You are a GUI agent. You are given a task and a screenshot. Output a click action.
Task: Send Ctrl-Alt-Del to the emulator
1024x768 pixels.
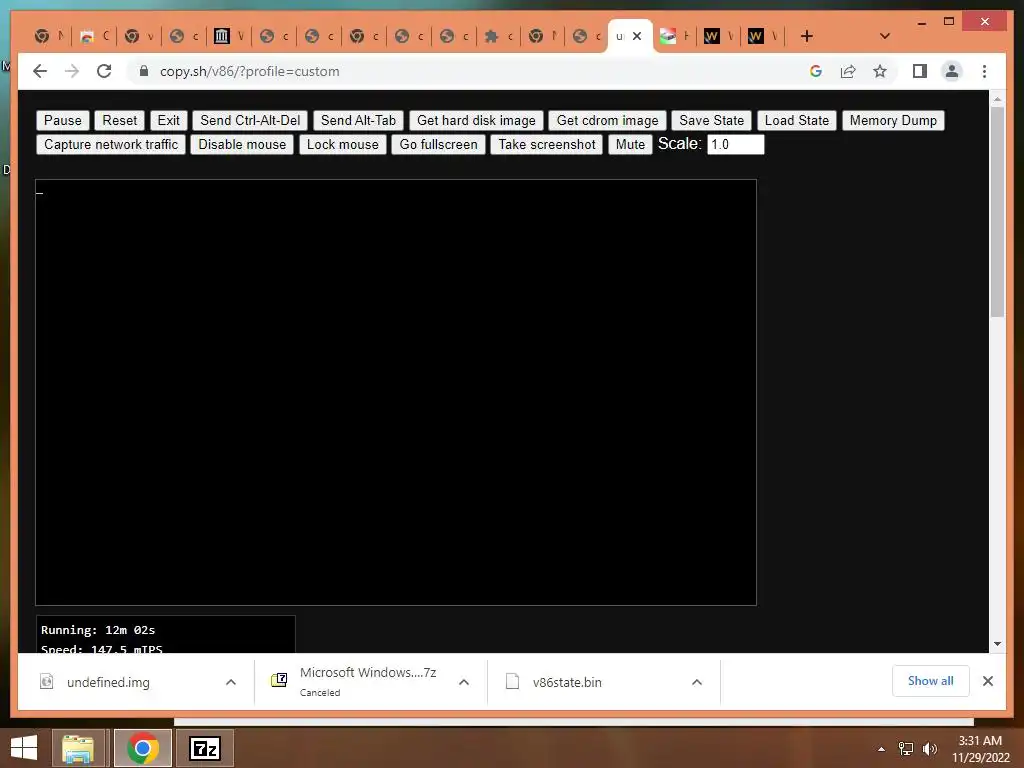pos(250,120)
